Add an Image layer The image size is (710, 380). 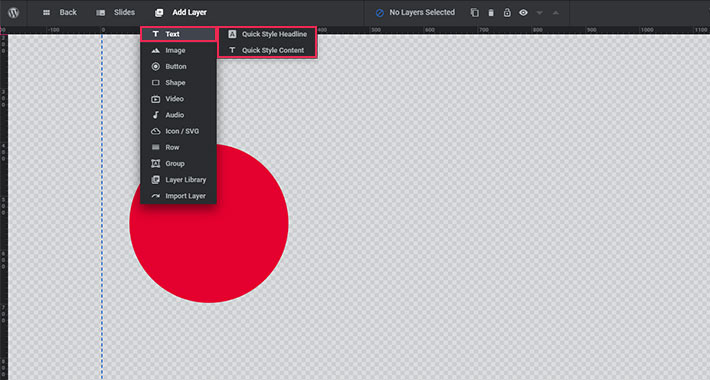click(x=178, y=50)
